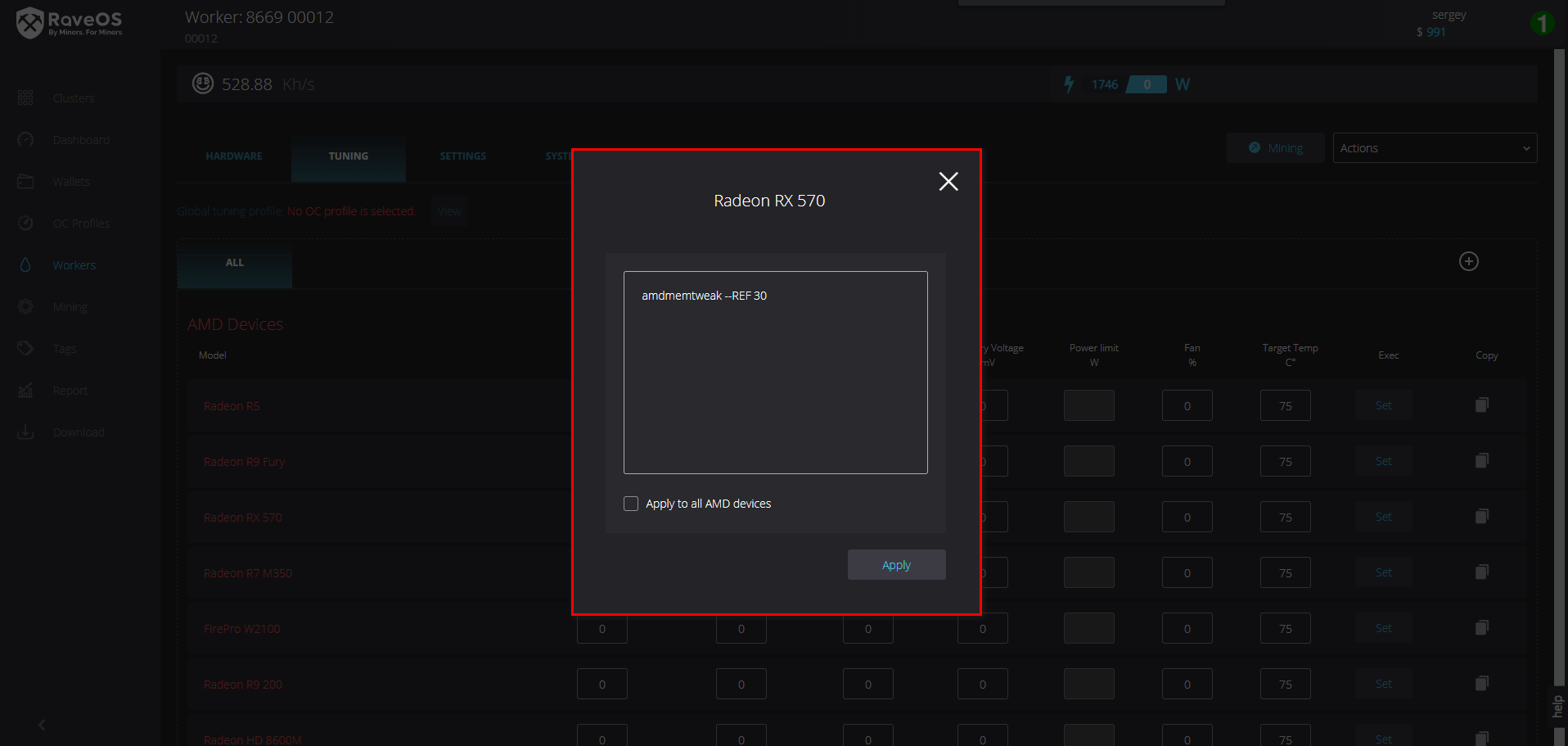Click Set exec for Radeon R9 Fury
Viewport: 1568px width, 746px height.
pos(1384,461)
